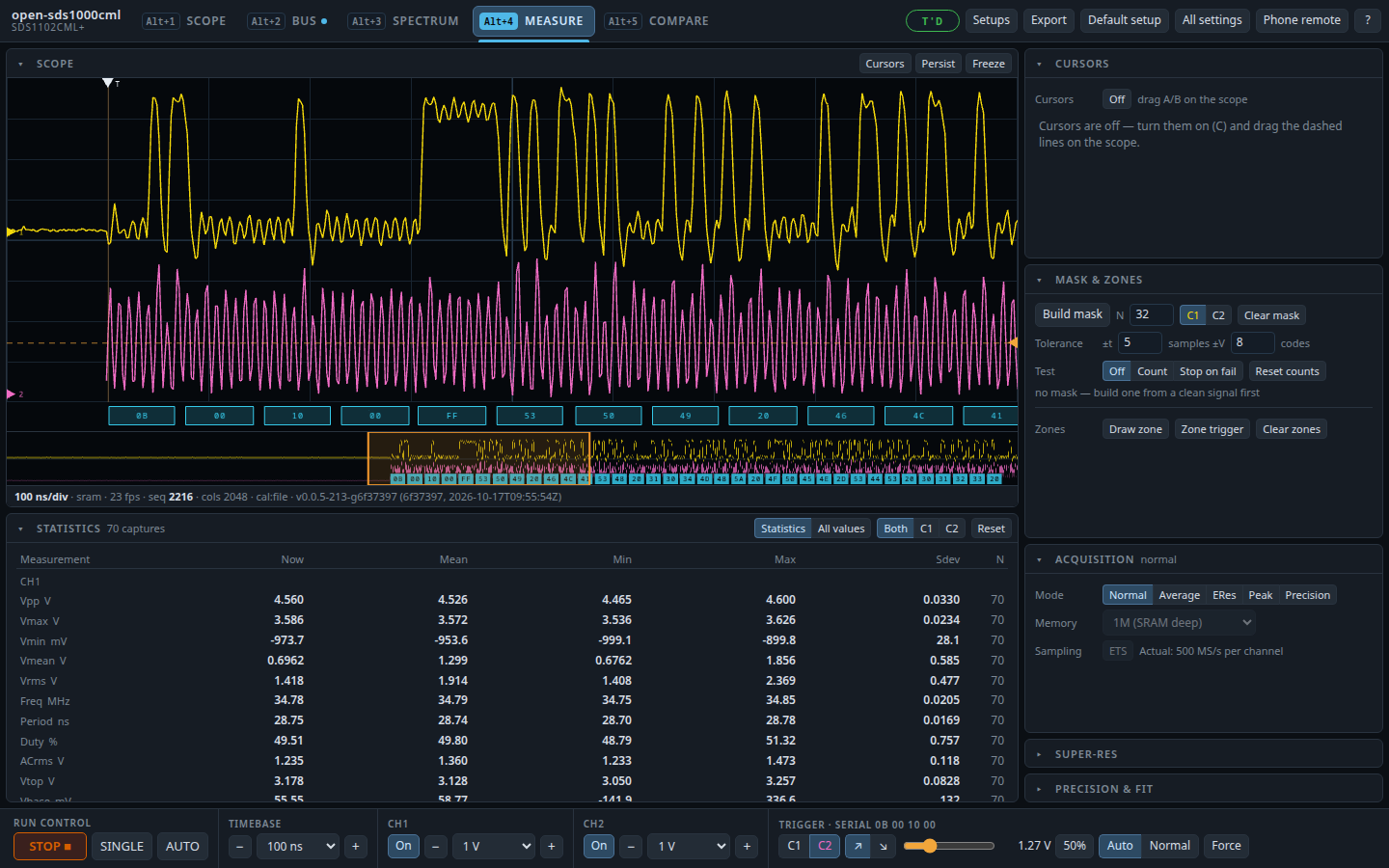Open the help question mark button
The height and width of the screenshot is (868, 1389).
coord(1367,20)
